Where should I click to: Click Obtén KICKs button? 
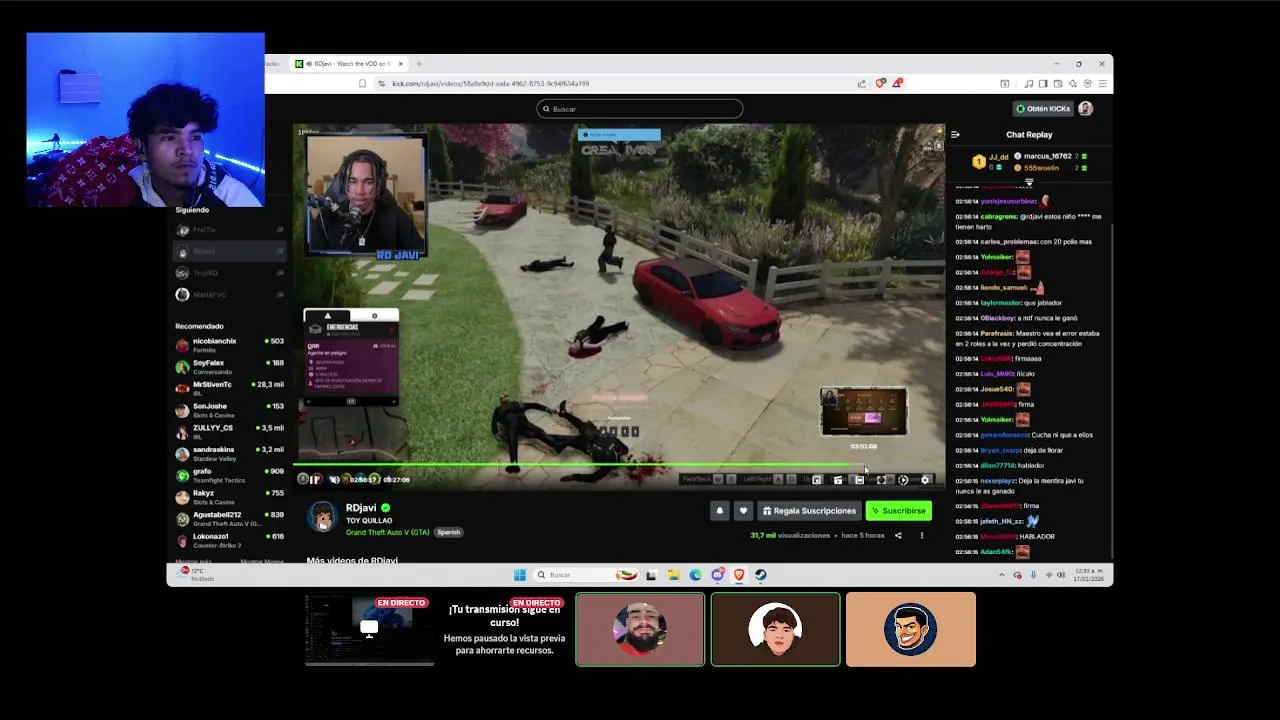[1043, 109]
